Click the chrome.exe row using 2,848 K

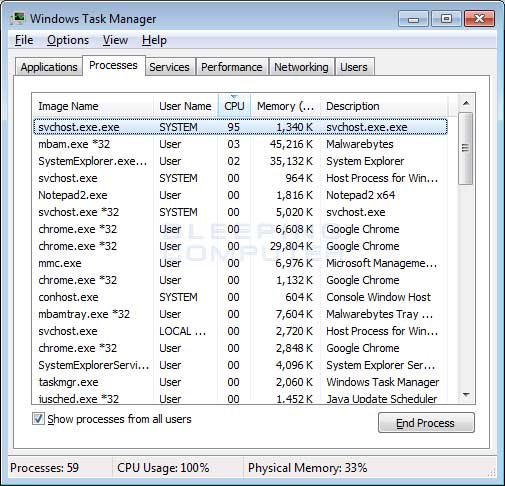(x=240, y=348)
